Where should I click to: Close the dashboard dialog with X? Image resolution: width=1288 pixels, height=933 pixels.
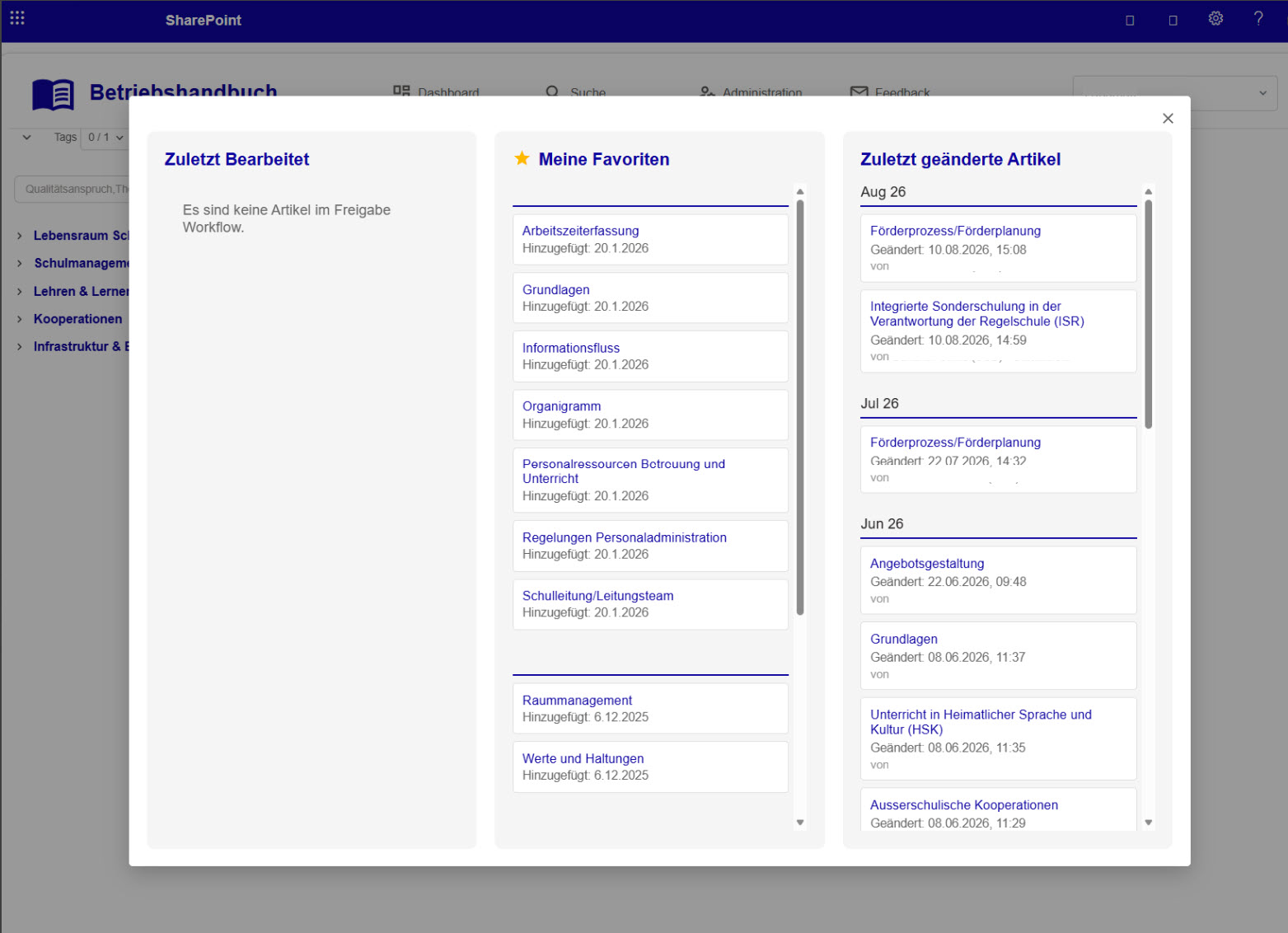point(1168,119)
